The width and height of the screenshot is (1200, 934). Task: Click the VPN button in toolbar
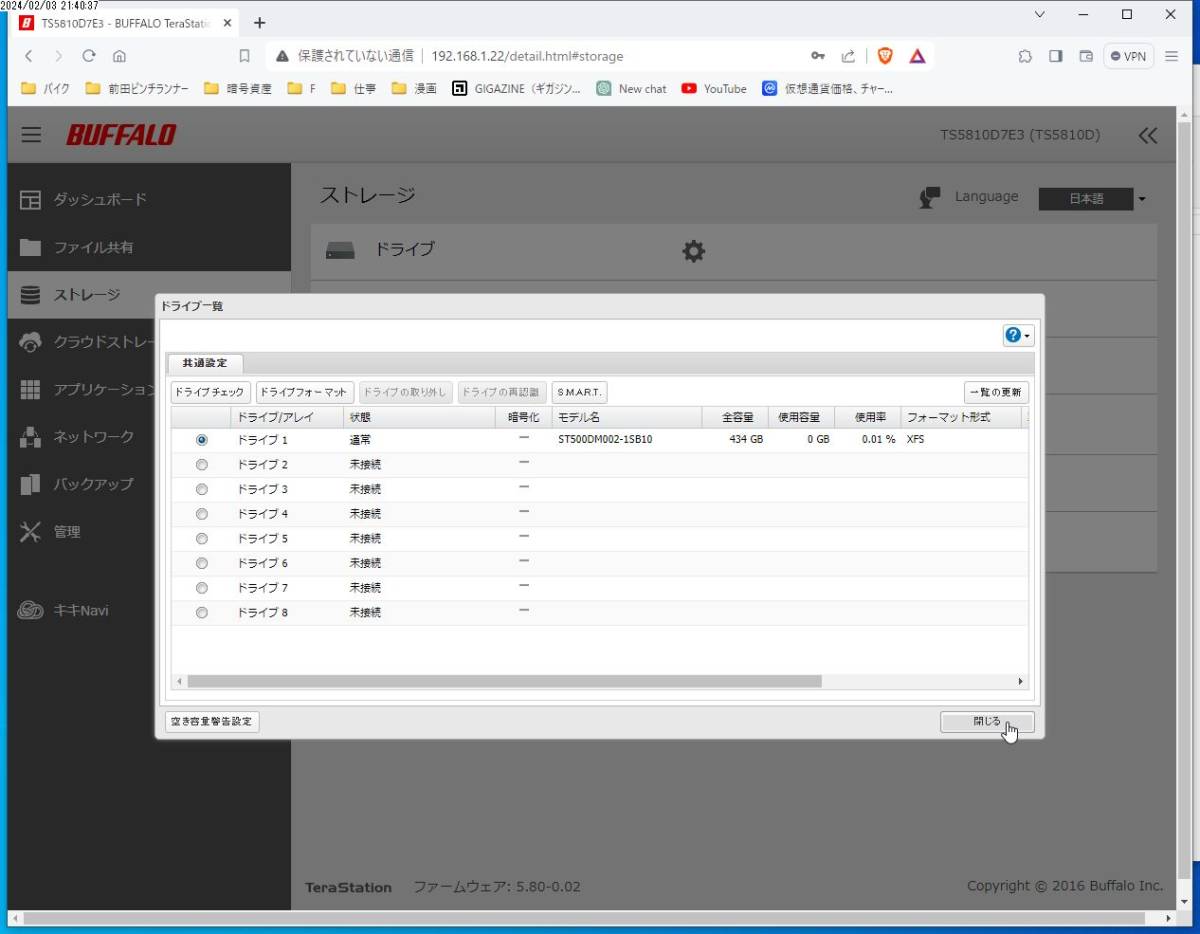pyautogui.click(x=1129, y=56)
